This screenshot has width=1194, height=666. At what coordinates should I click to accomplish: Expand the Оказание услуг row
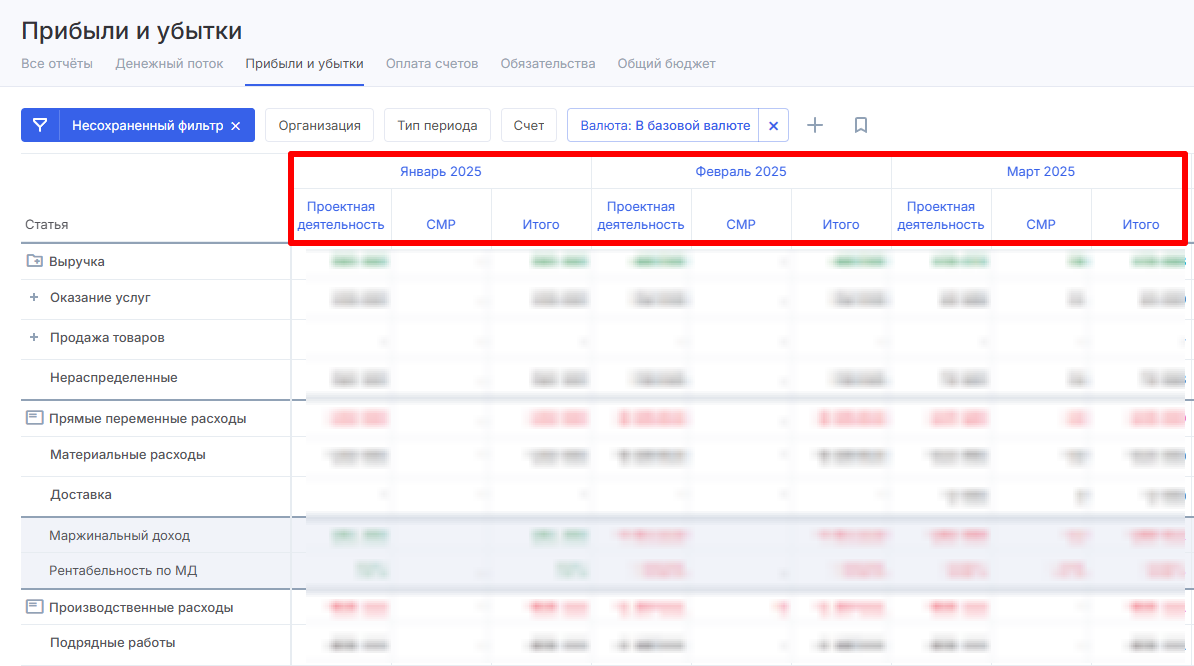tap(33, 298)
